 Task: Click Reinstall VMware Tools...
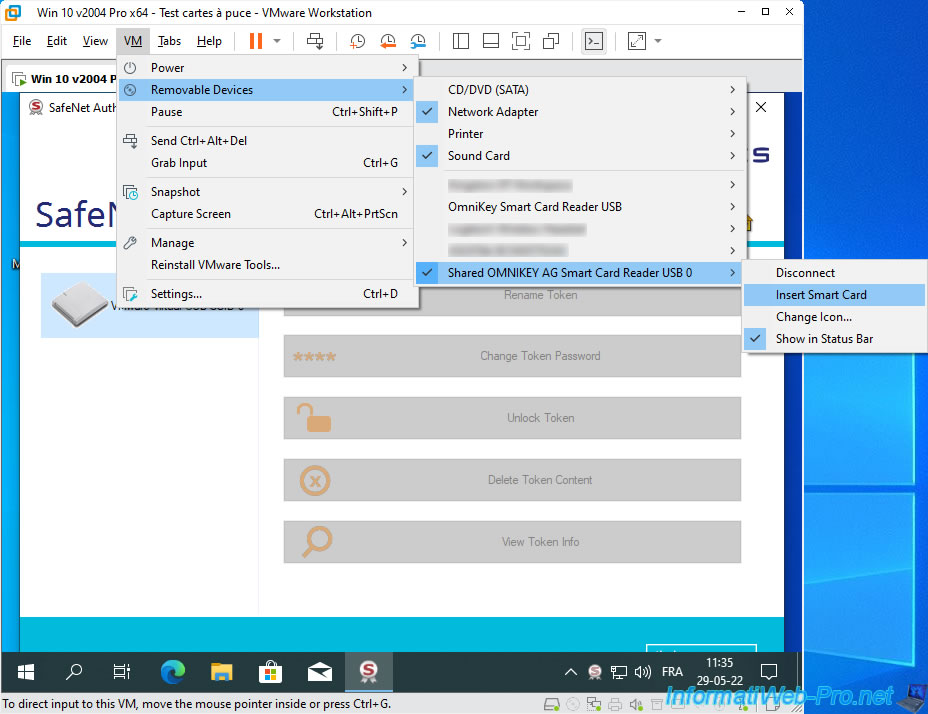(x=268, y=265)
